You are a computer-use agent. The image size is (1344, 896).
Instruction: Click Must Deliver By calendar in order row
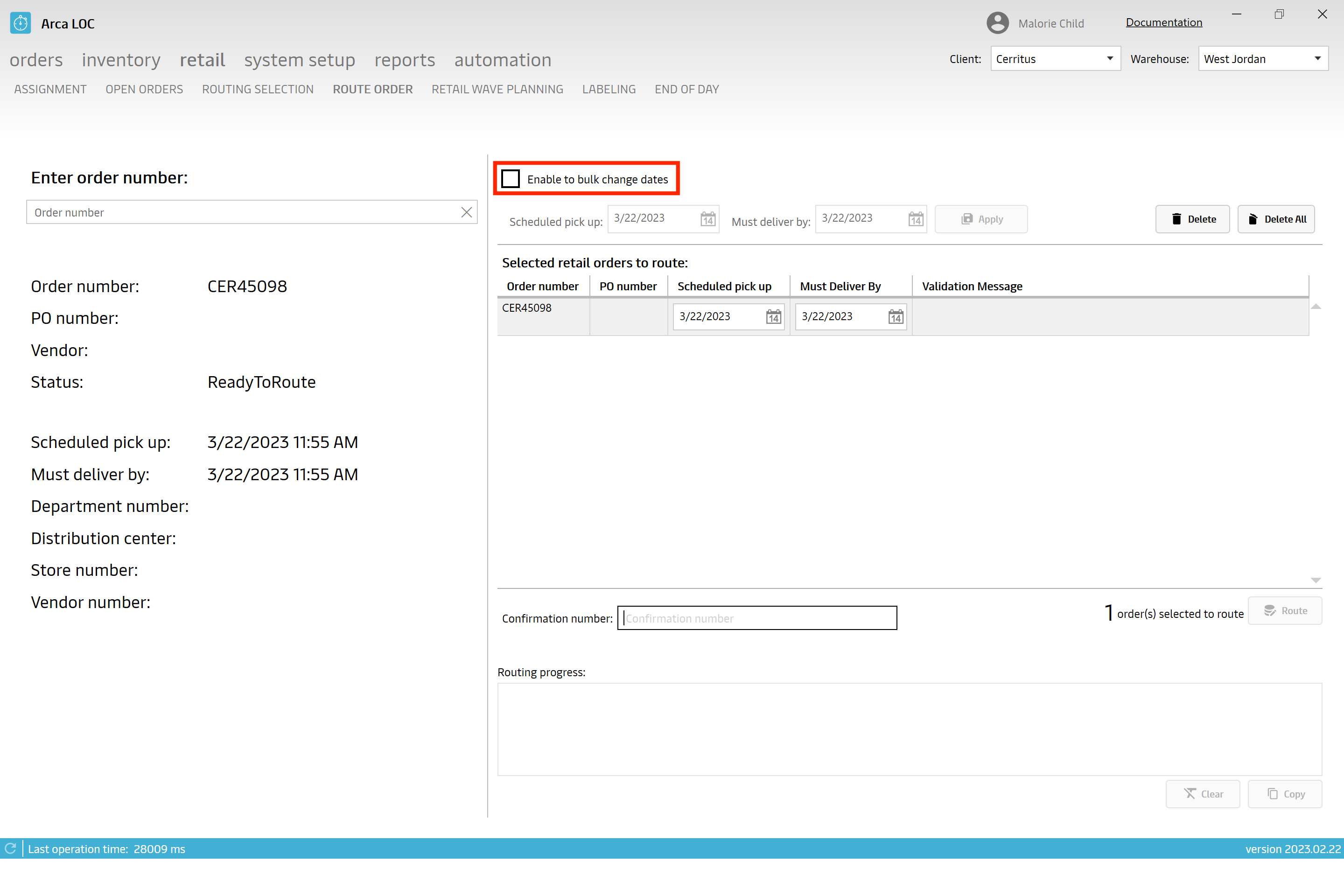coord(893,316)
